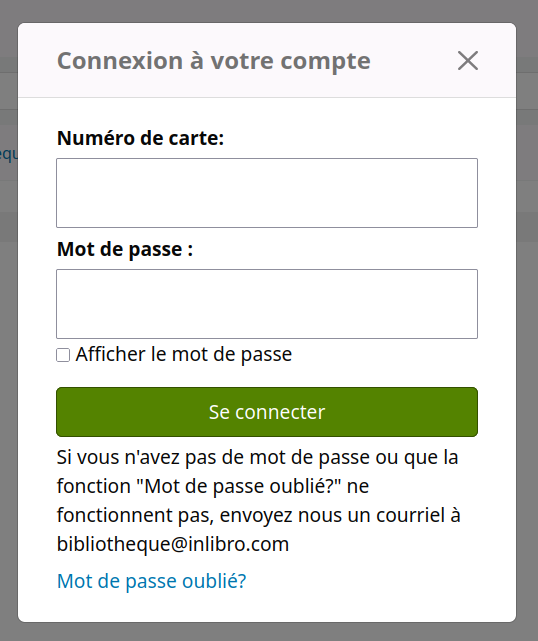Click the Connexion à votre compte heading
The image size is (538, 641).
pos(214,61)
